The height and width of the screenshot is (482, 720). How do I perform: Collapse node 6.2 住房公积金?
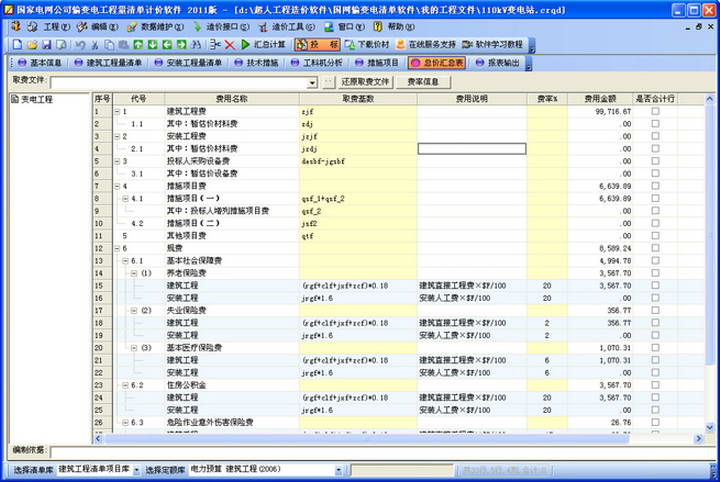coord(125,385)
